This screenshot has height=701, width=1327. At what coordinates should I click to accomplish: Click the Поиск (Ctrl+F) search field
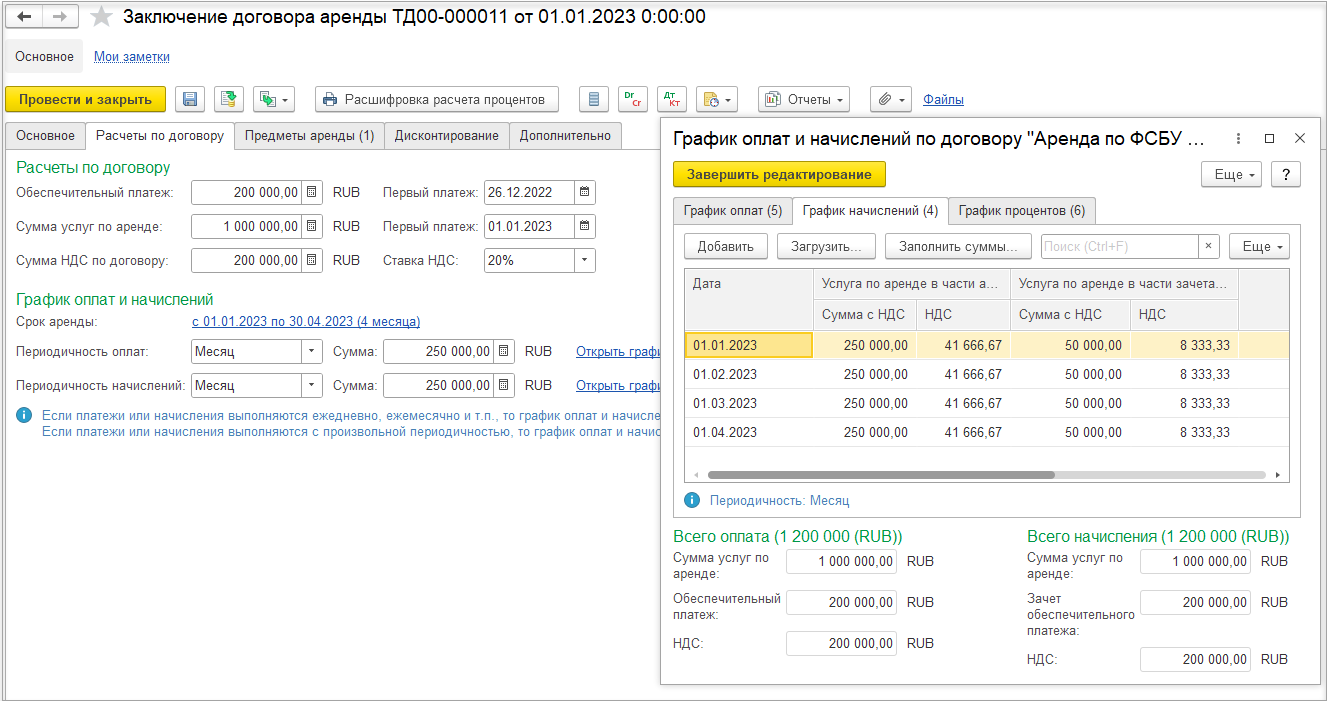[x=1120, y=246]
